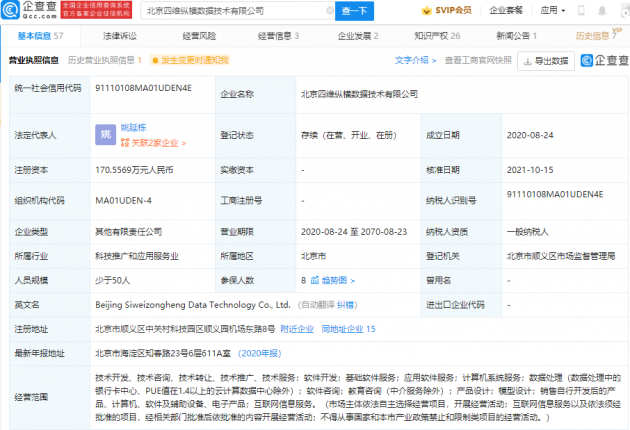
Task: Click the Qcc.com logo icon
Action: click(10, 10)
